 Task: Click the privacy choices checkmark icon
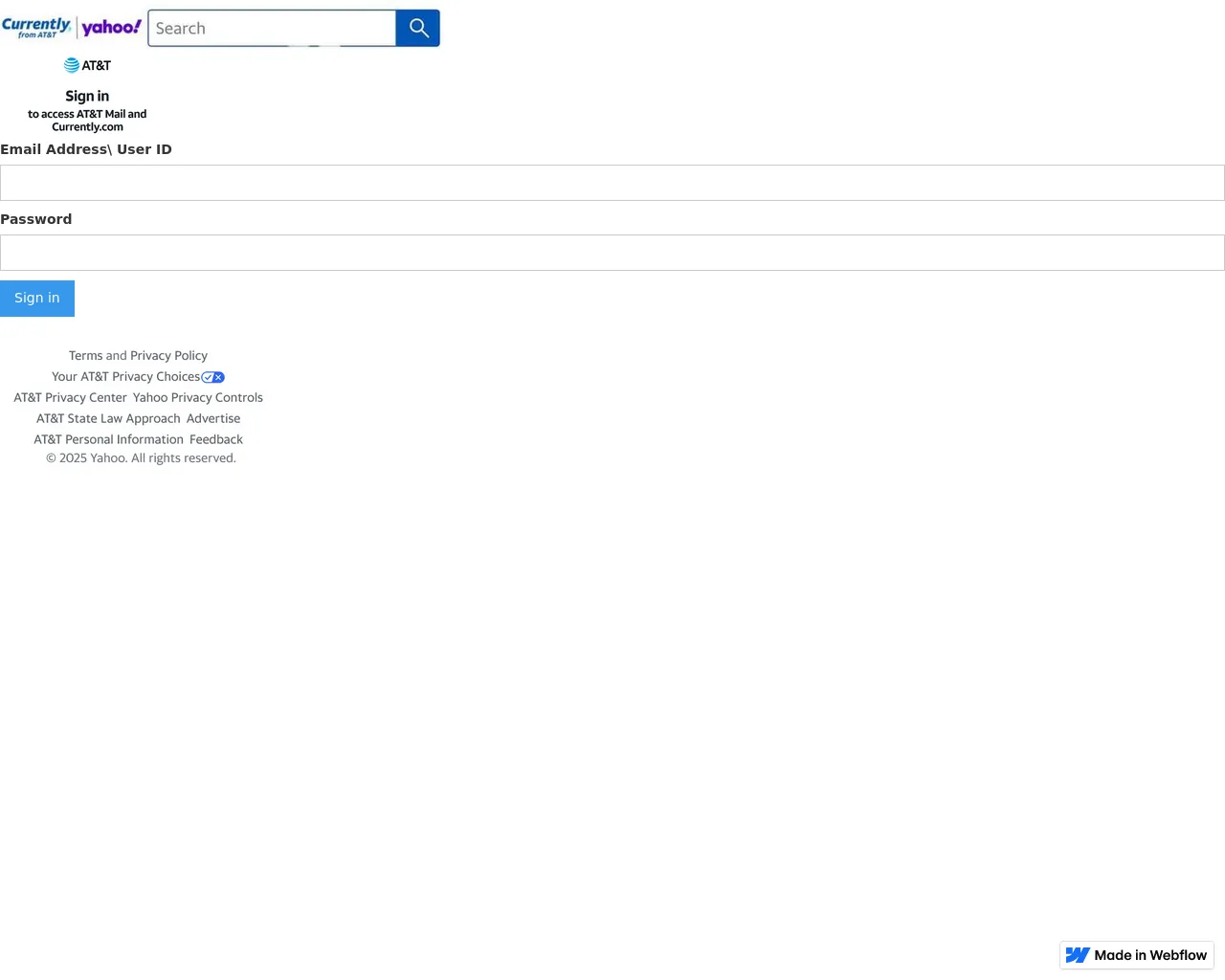point(212,377)
